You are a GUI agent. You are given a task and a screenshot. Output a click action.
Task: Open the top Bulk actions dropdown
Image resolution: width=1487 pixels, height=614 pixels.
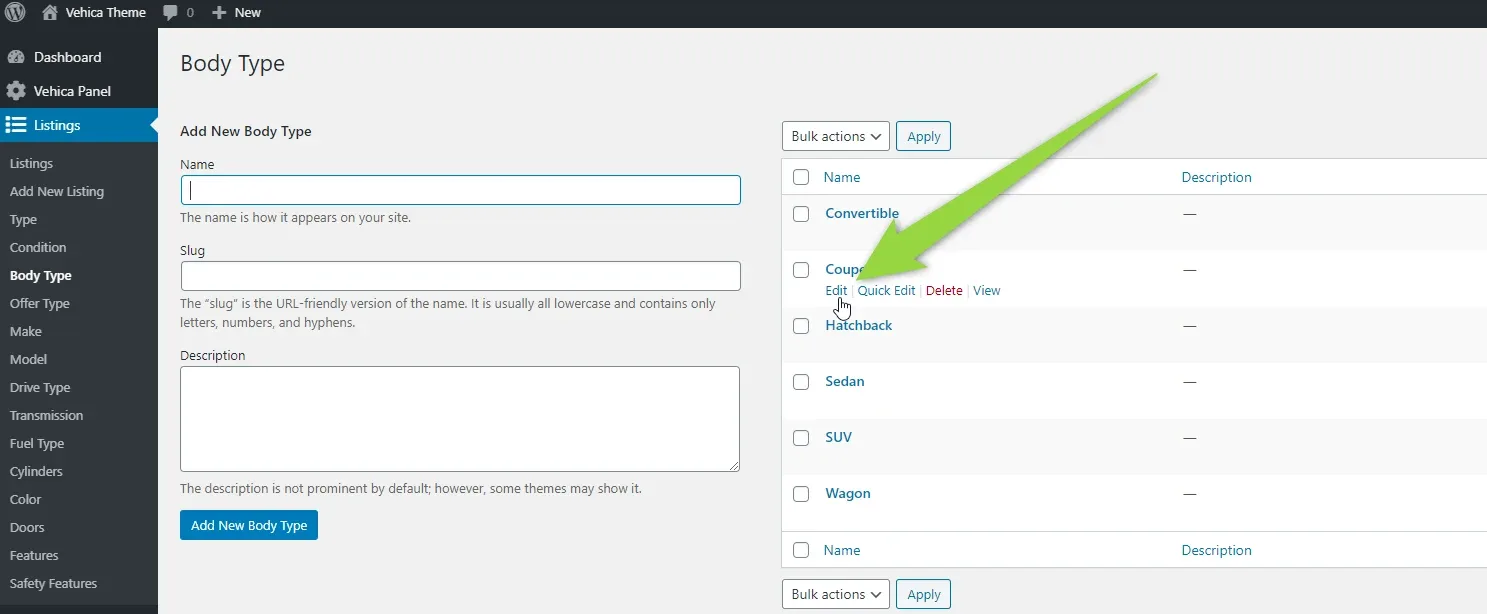pos(836,136)
